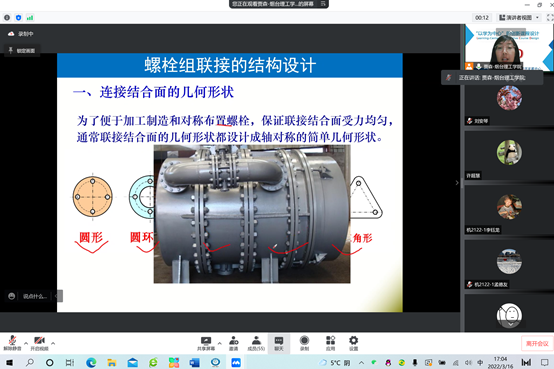
Task: Expand the audio options arrow beside microphone
Action: (26, 343)
